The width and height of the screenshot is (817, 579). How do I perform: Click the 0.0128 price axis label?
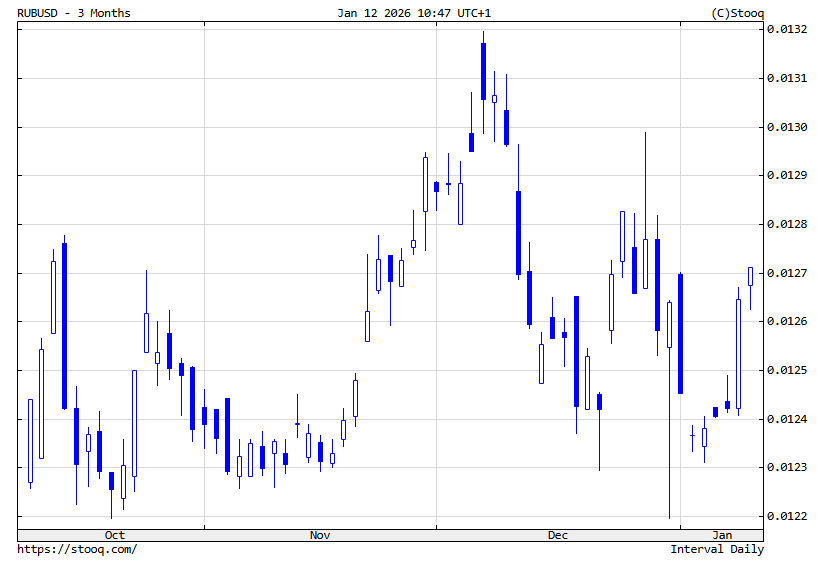point(787,224)
